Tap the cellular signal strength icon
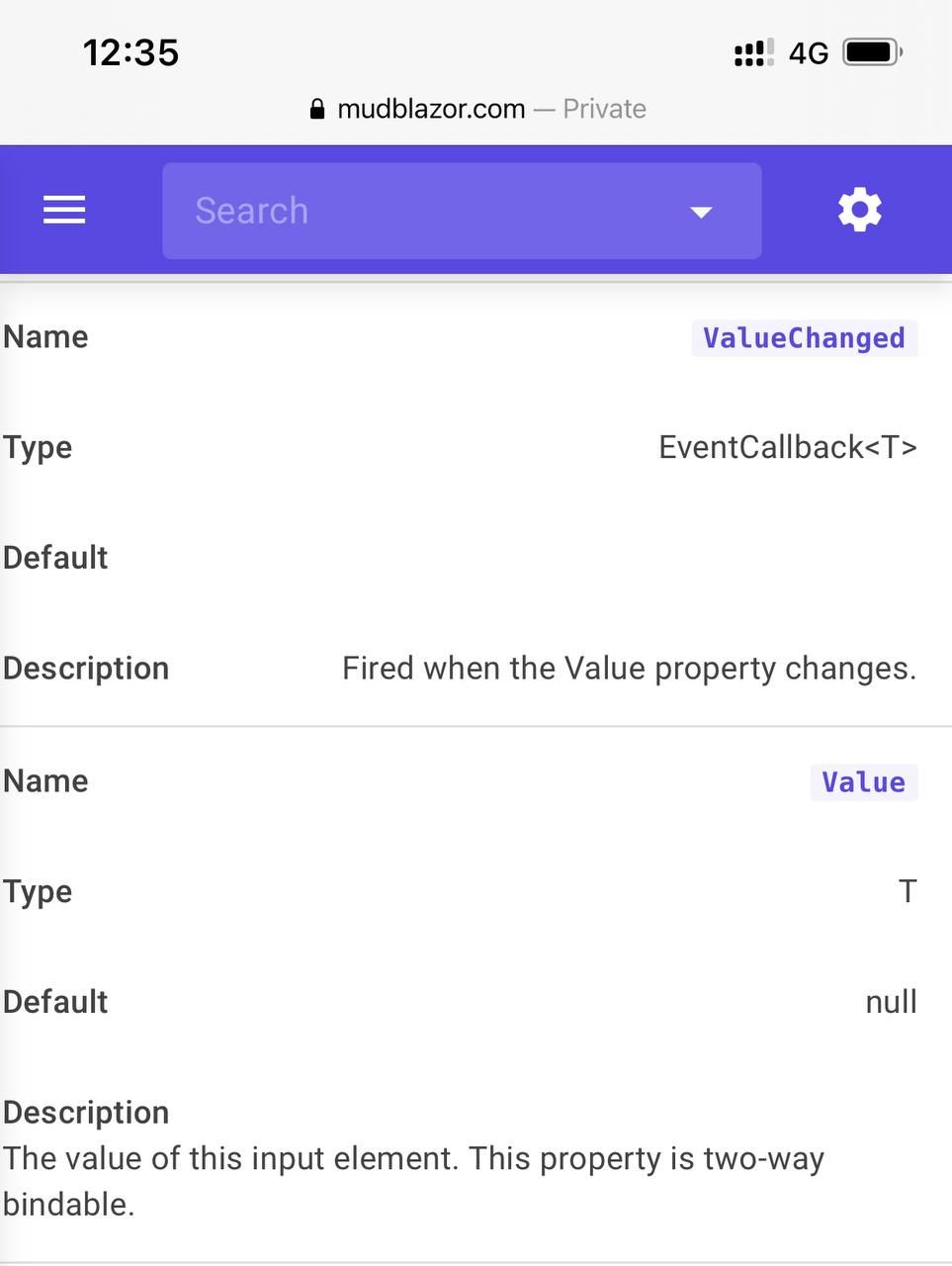Image resolution: width=952 pixels, height=1266 pixels. pyautogui.click(x=754, y=53)
